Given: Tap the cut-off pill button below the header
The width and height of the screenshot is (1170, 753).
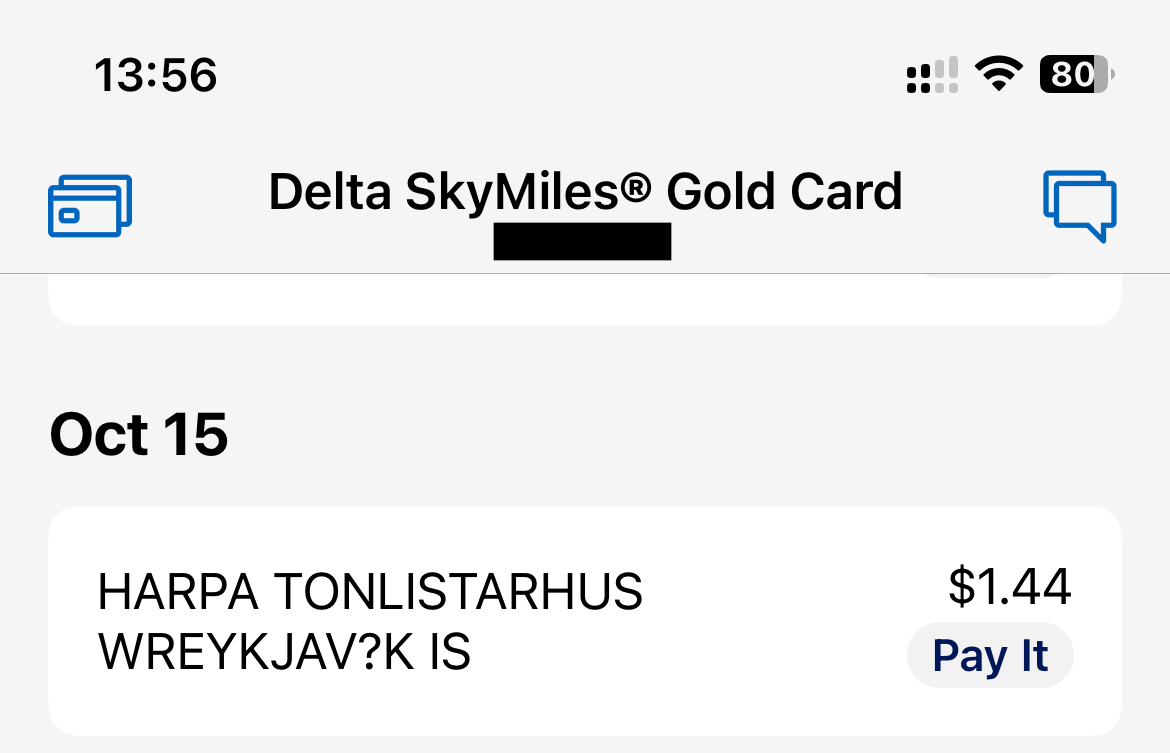Looking at the screenshot, I should tap(988, 274).
